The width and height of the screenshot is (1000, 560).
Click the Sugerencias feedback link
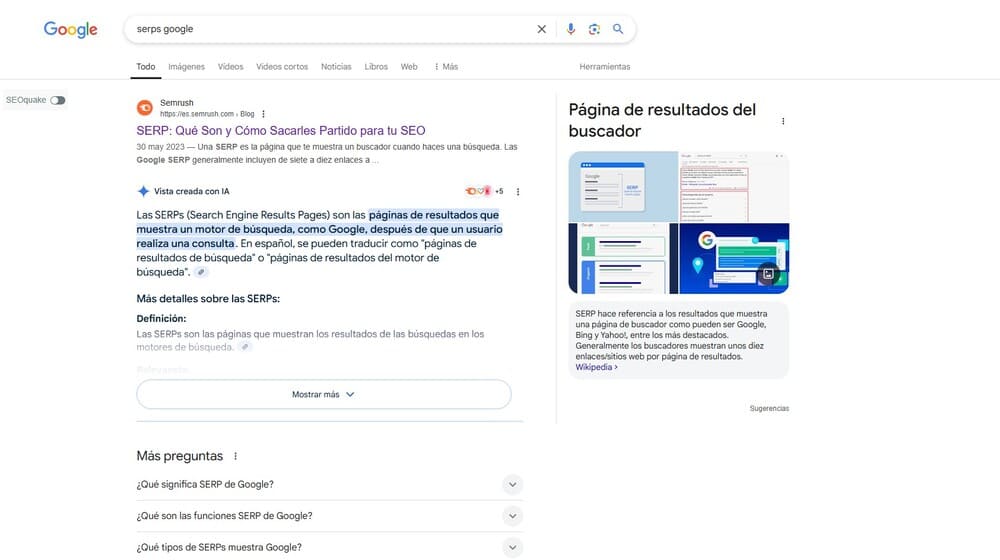[769, 408]
